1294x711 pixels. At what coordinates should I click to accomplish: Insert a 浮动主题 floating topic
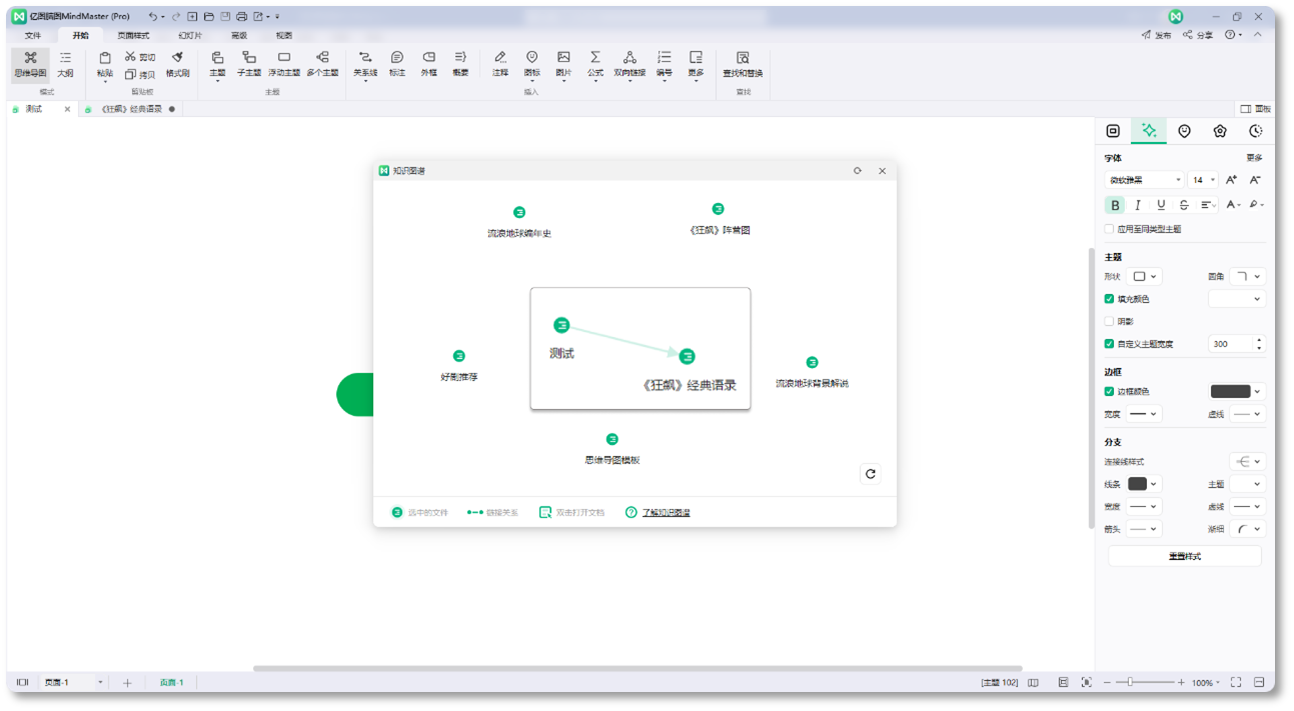tap(284, 64)
